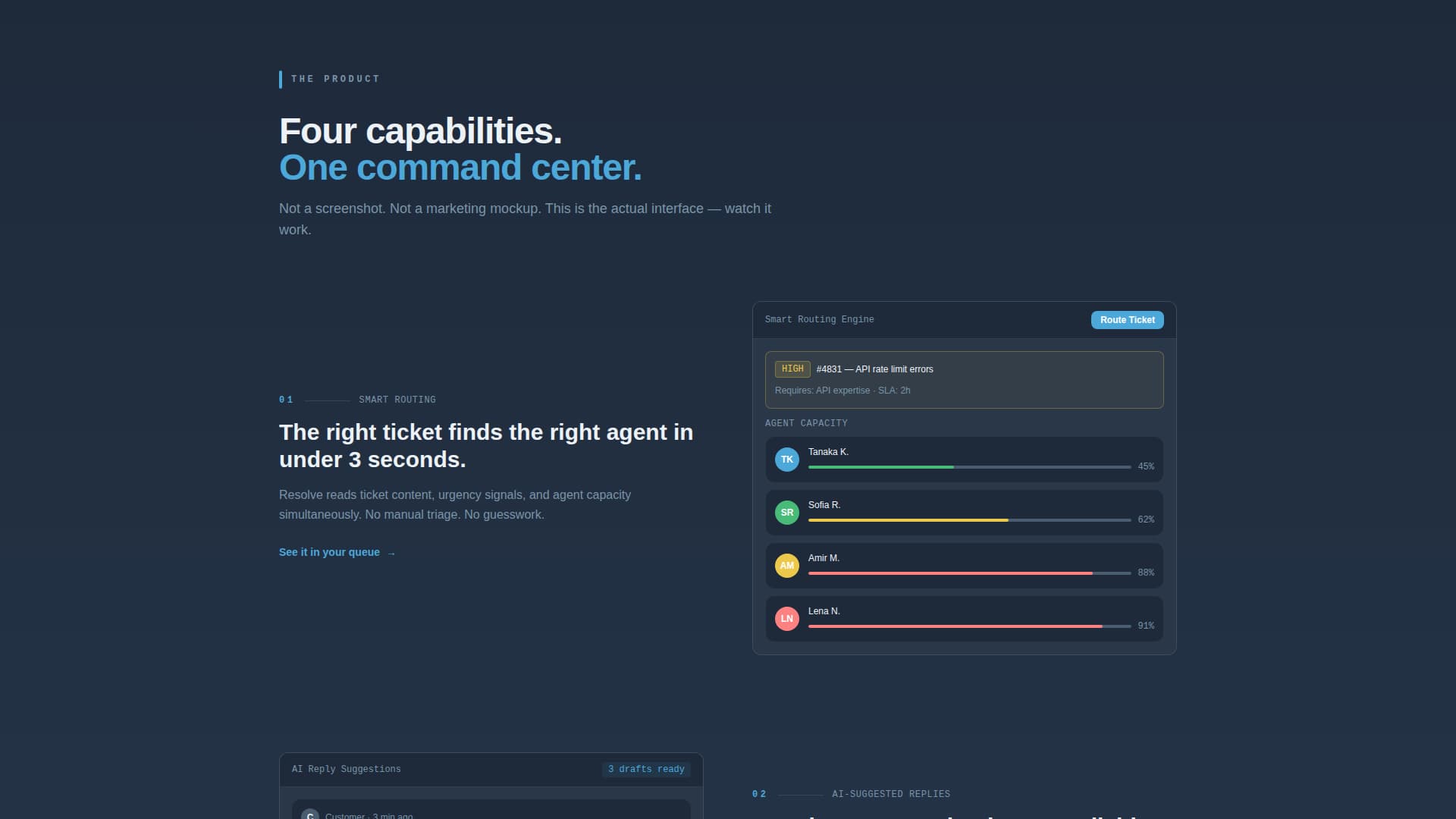Click the Lena N. name

point(824,611)
